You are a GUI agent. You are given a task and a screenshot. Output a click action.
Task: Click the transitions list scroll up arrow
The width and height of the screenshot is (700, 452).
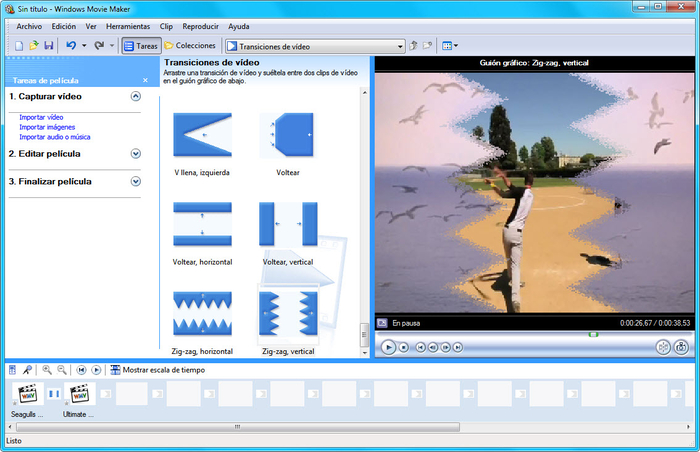click(365, 92)
